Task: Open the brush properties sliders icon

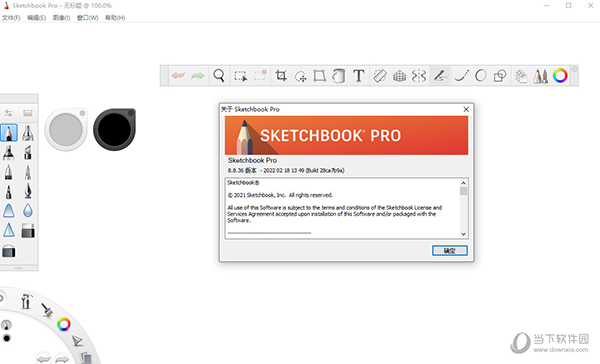Action: [8, 113]
